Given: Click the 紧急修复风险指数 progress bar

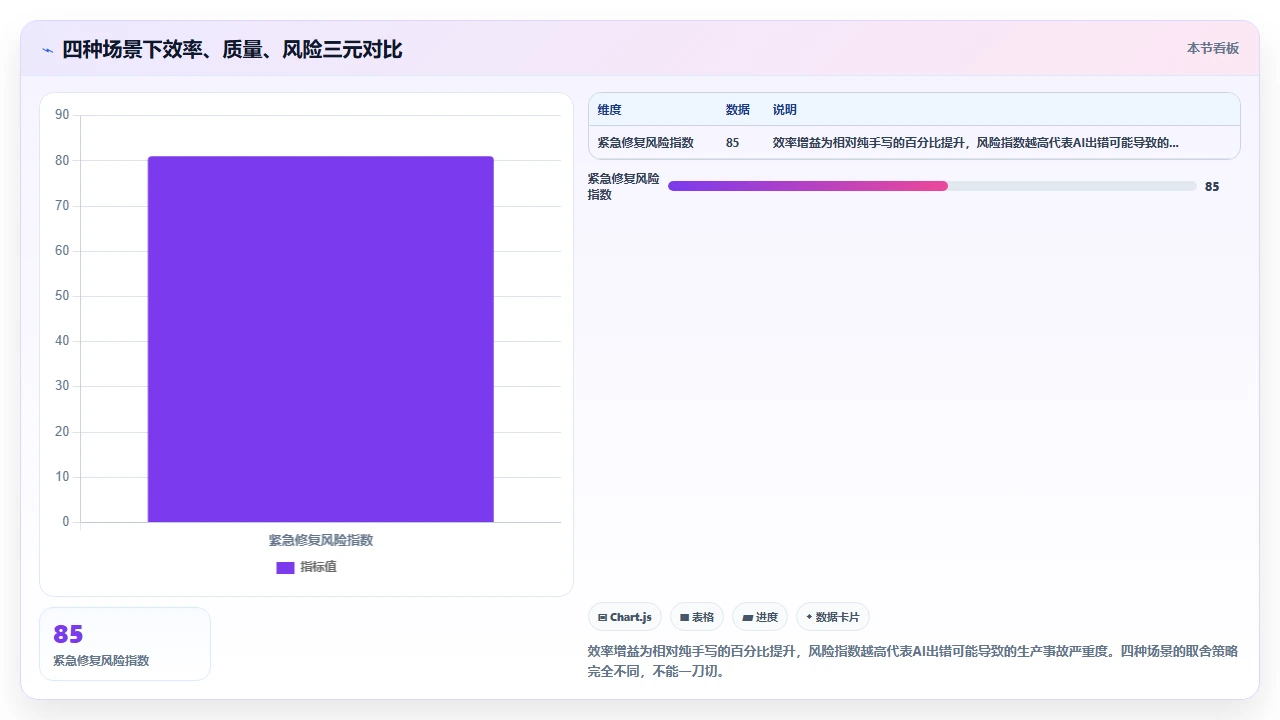Looking at the screenshot, I should (x=932, y=186).
